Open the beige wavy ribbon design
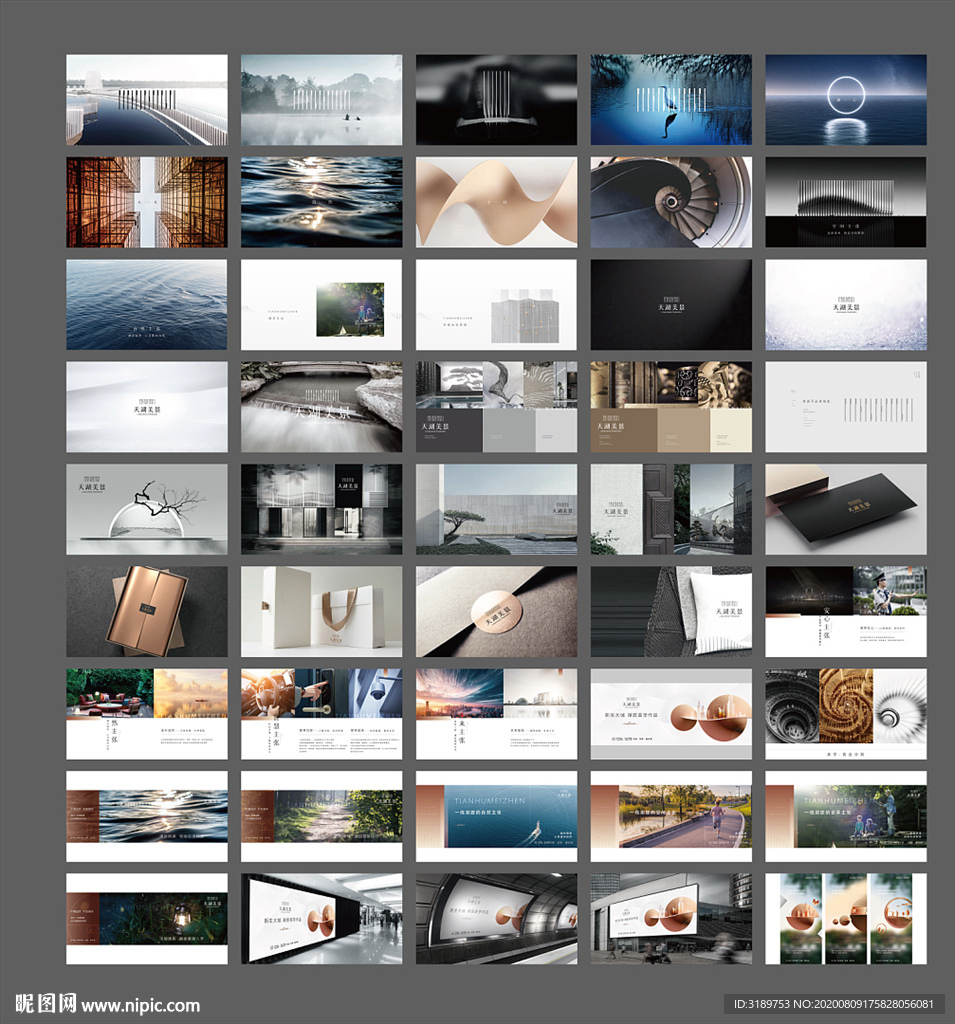This screenshot has height=1024, width=955. coord(496,202)
